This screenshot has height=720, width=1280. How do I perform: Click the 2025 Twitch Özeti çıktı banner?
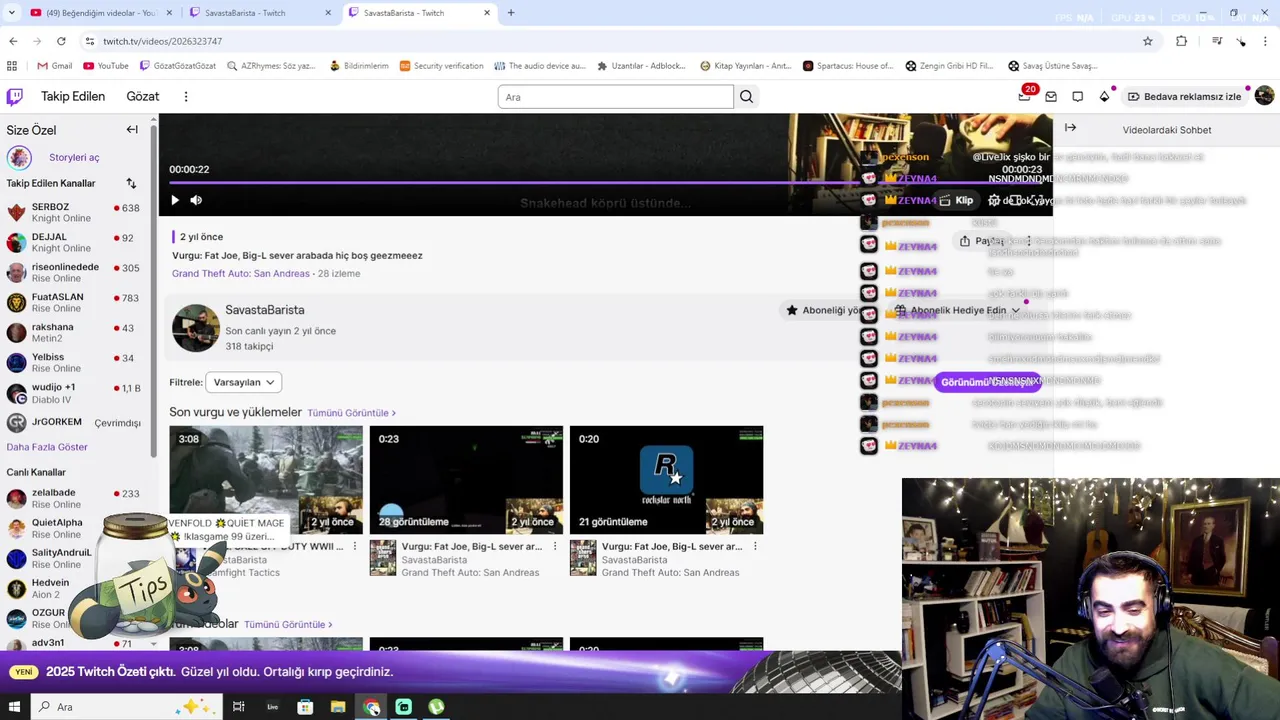point(450,672)
